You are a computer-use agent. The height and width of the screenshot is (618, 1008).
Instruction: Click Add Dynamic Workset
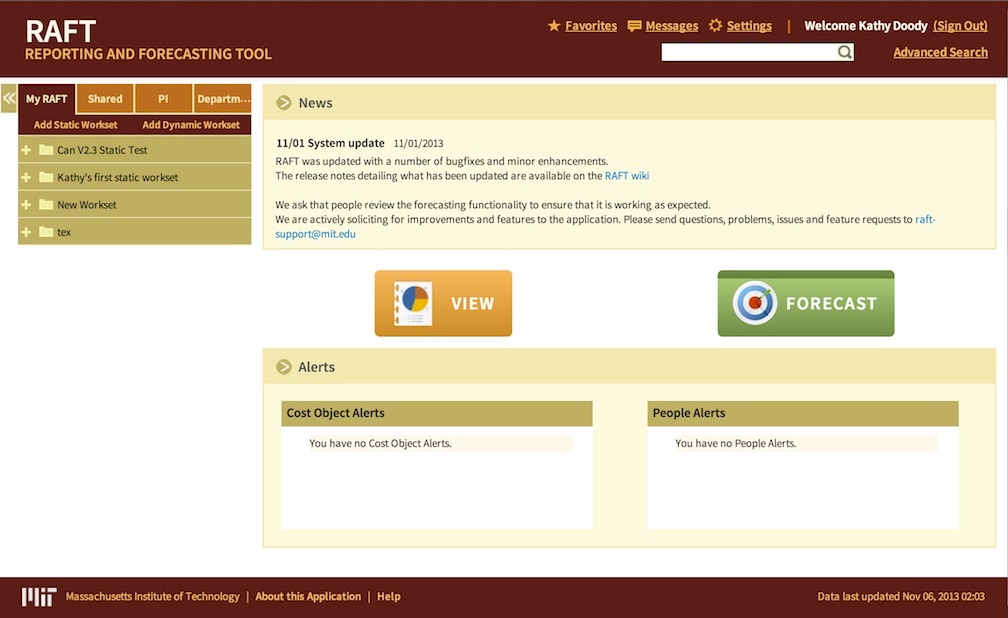191,125
